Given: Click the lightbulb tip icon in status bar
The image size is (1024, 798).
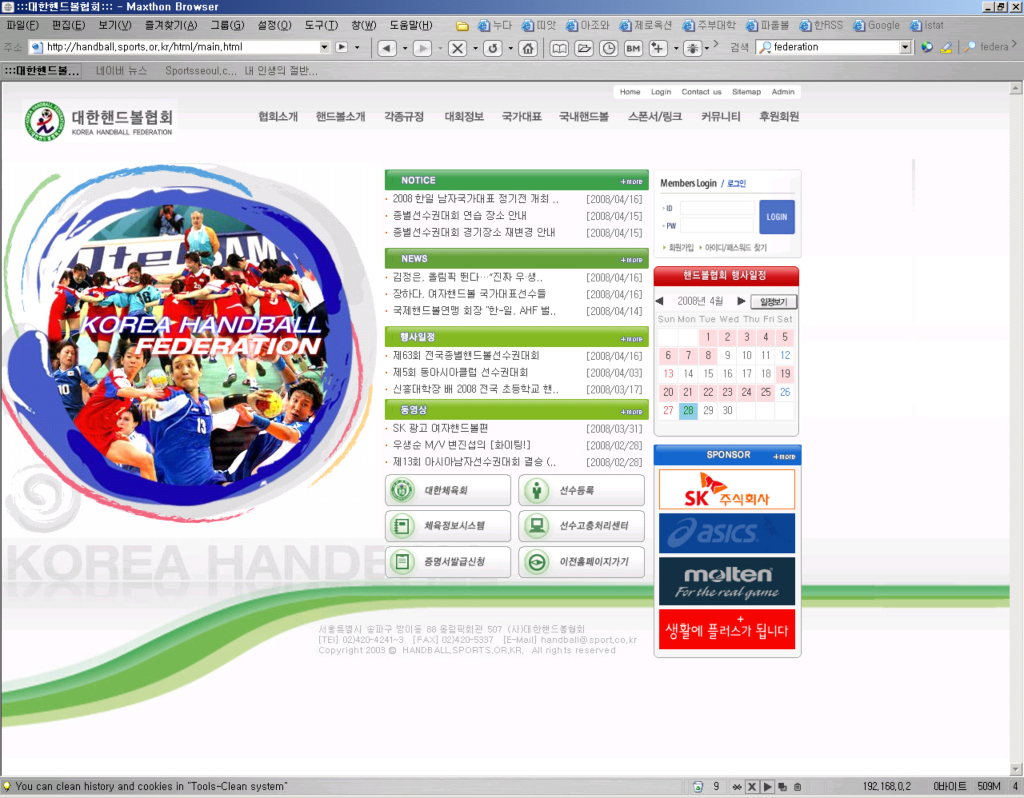Looking at the screenshot, I should [x=7, y=786].
